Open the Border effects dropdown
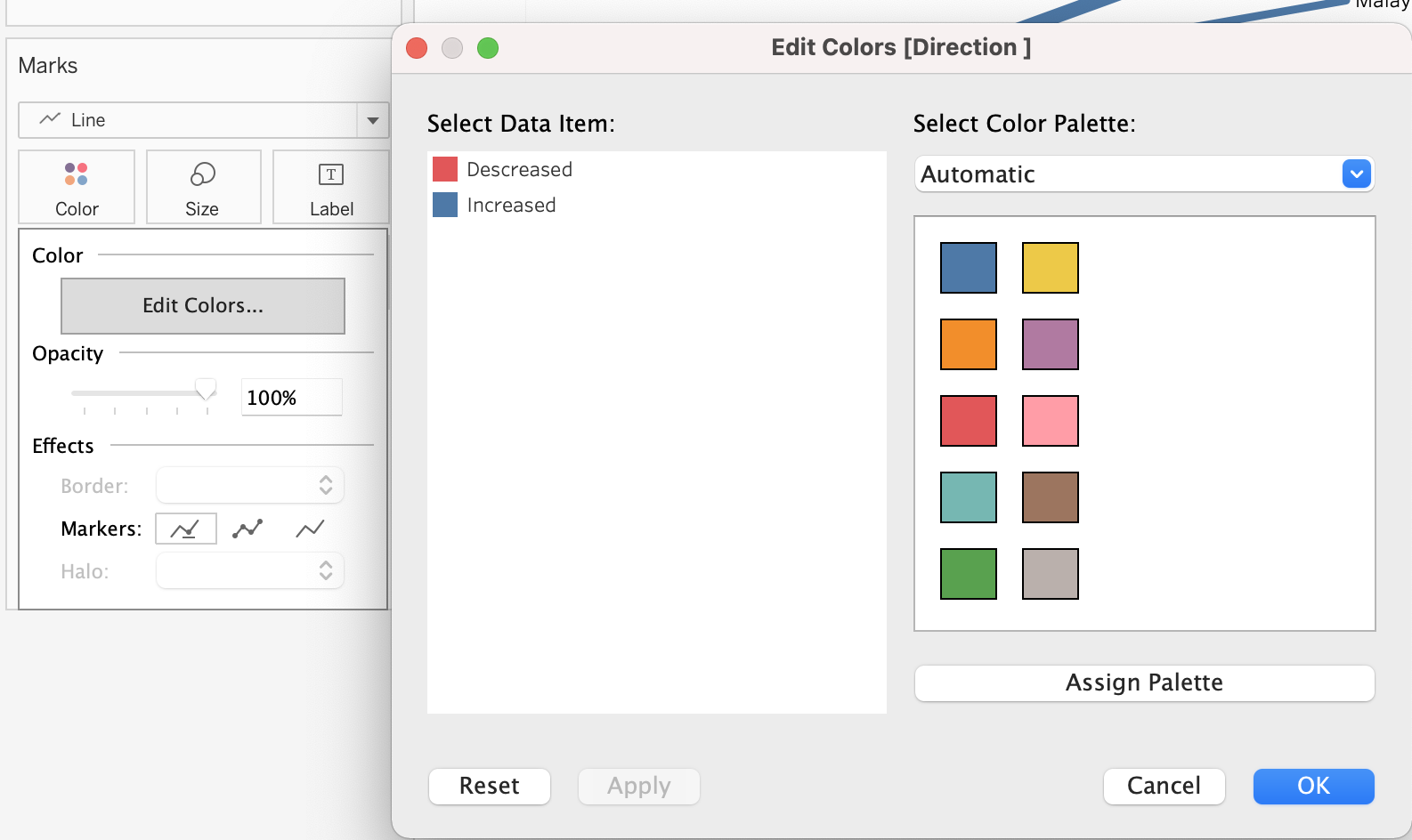Screen dimensions: 1412x840 tap(250, 486)
